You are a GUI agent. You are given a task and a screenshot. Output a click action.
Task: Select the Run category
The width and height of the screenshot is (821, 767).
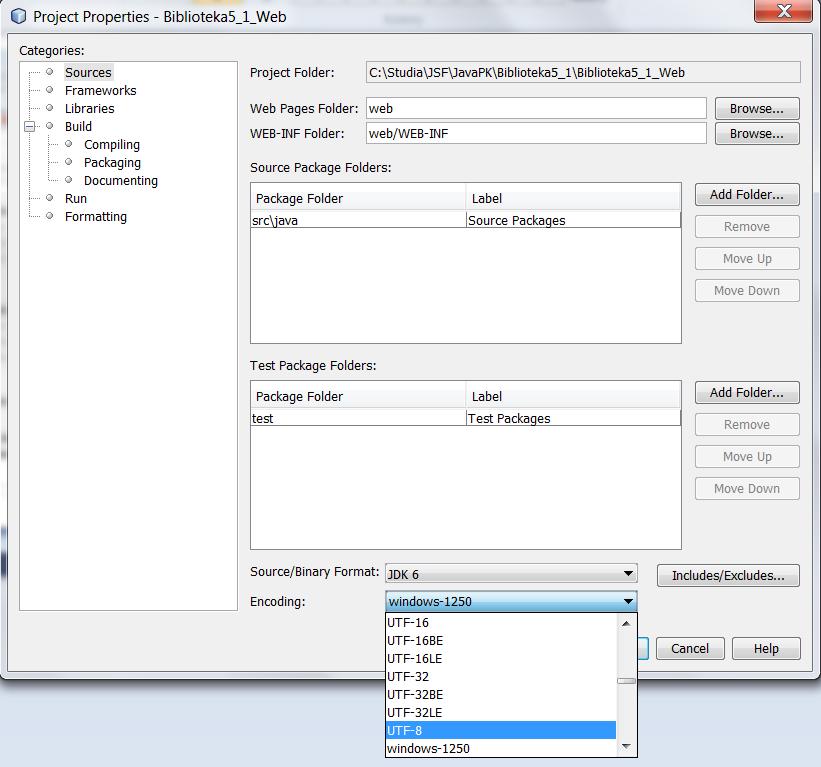(x=75, y=198)
